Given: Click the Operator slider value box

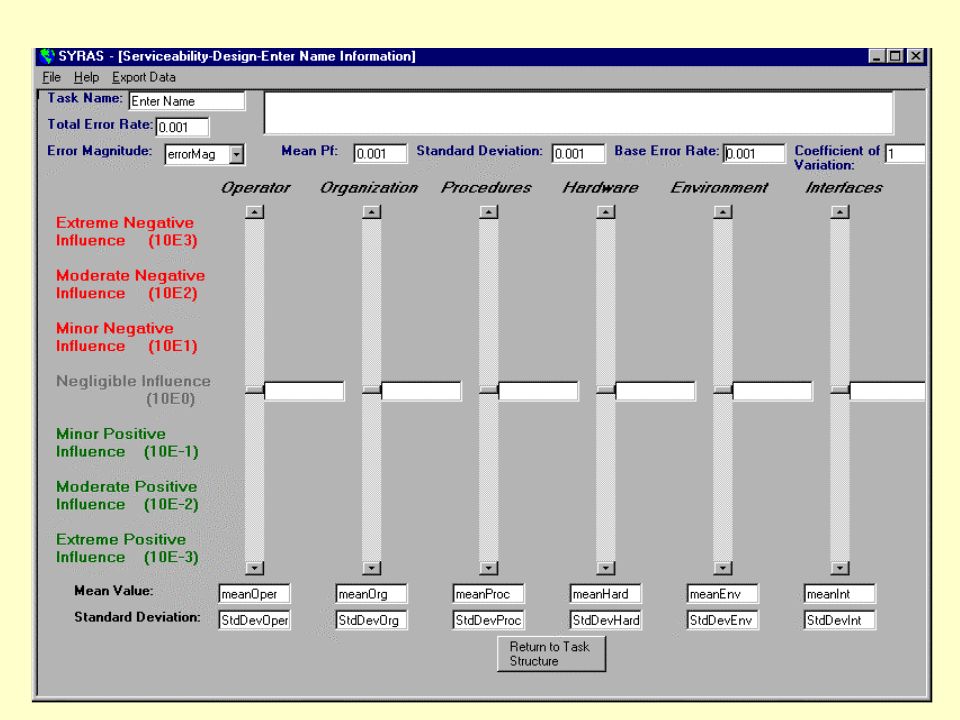Looking at the screenshot, I should [304, 391].
